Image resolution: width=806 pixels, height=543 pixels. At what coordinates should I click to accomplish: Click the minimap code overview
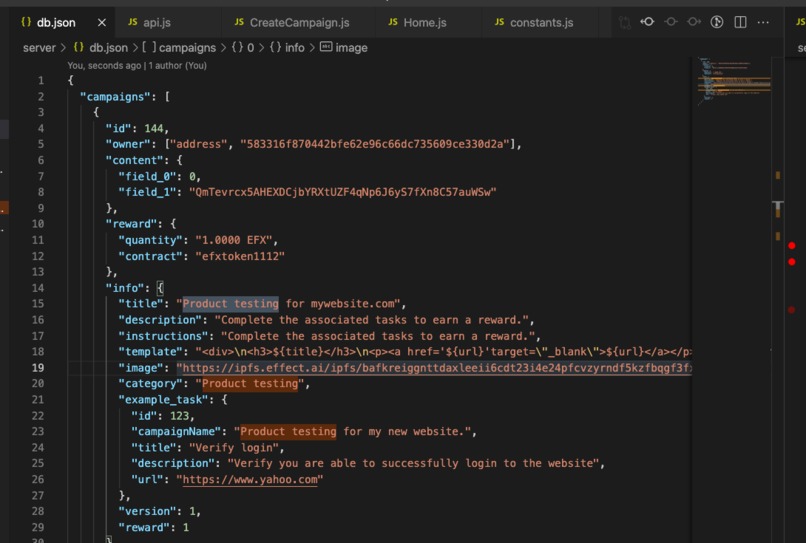[734, 81]
